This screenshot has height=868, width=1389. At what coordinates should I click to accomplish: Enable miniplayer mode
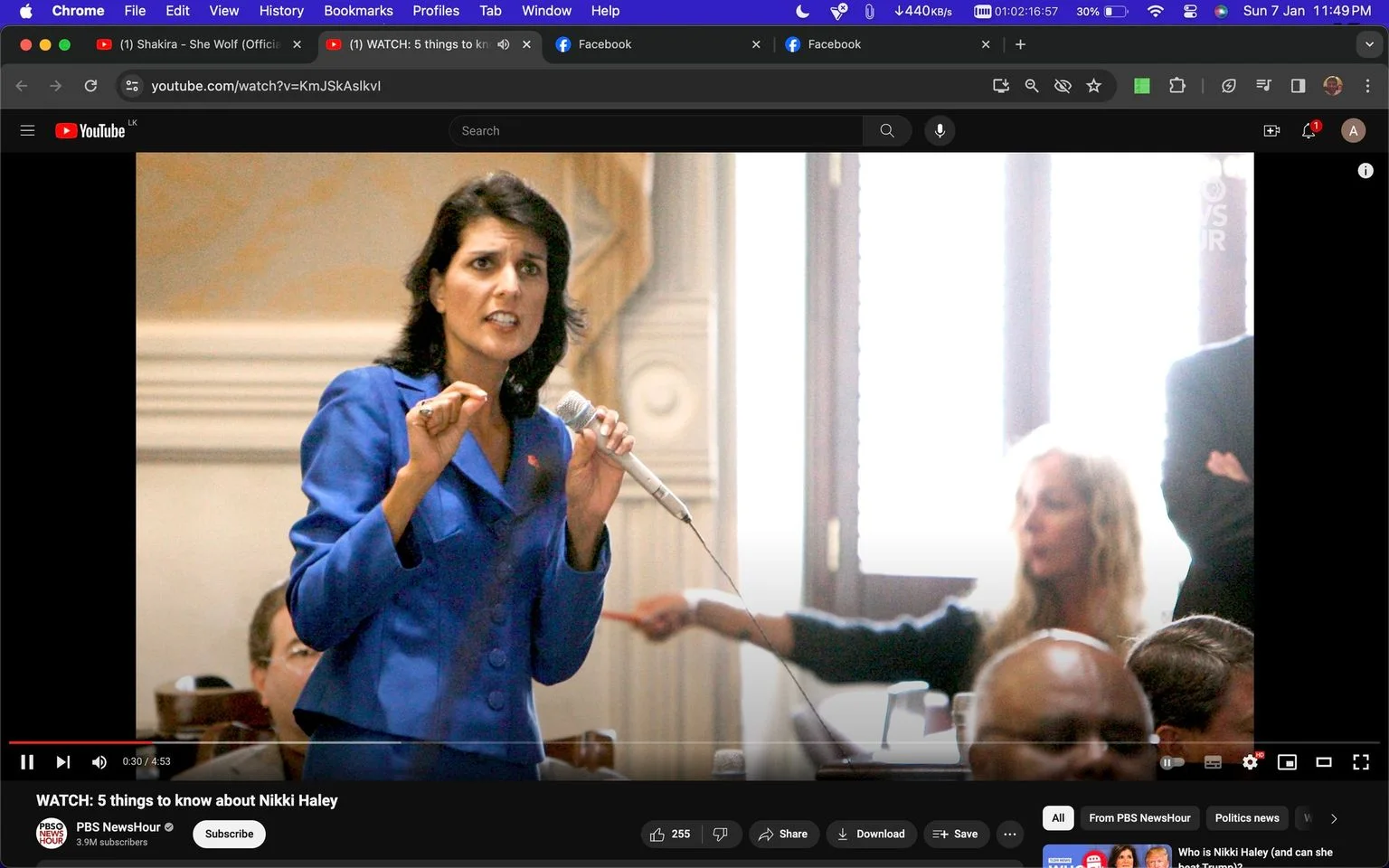1287,762
